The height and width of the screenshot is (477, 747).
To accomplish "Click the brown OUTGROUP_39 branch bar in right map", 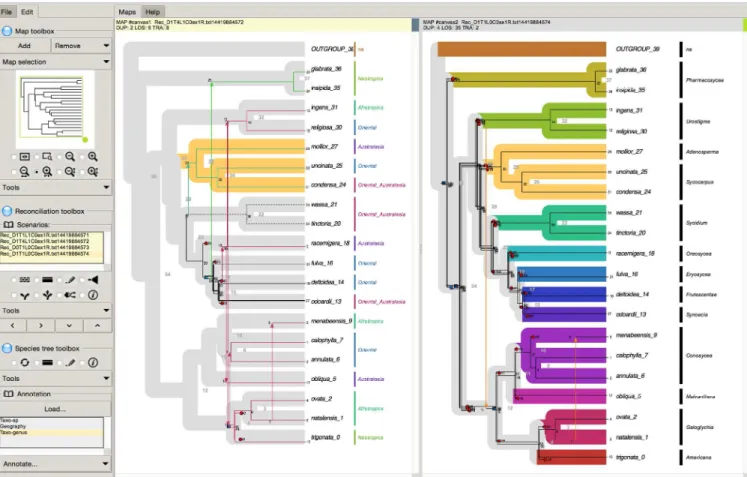I will click(x=522, y=49).
